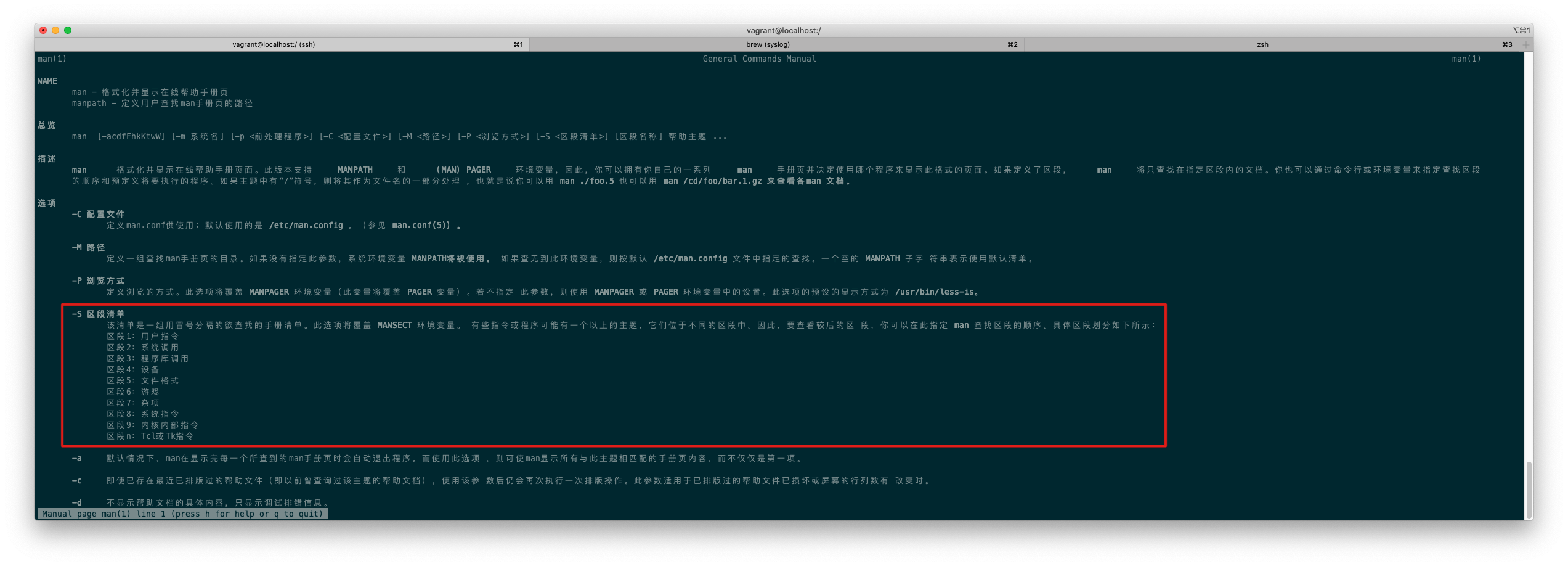Click the man.conf(5) reference
The width and height of the screenshot is (1568, 566).
pos(421,225)
